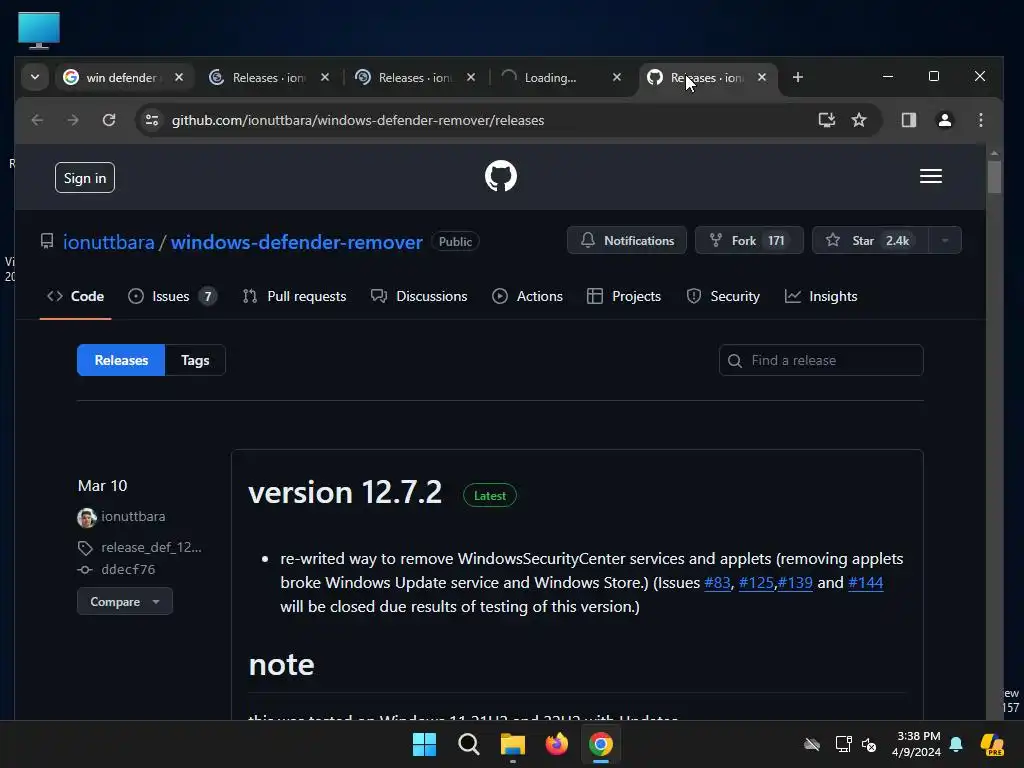Click the Sign in button
This screenshot has width=1024, height=768.
(x=85, y=178)
